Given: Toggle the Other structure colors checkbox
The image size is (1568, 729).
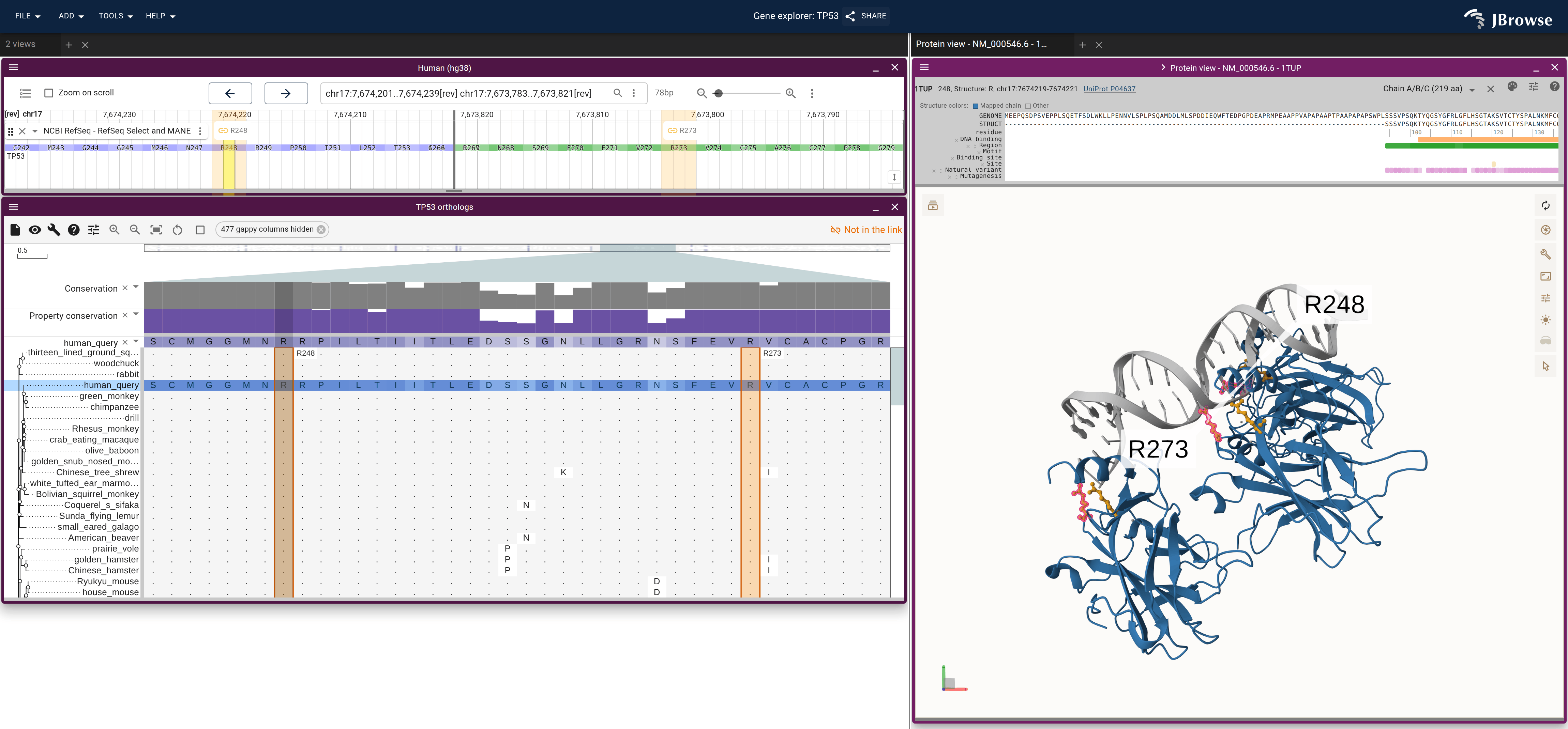Looking at the screenshot, I should [x=1028, y=106].
